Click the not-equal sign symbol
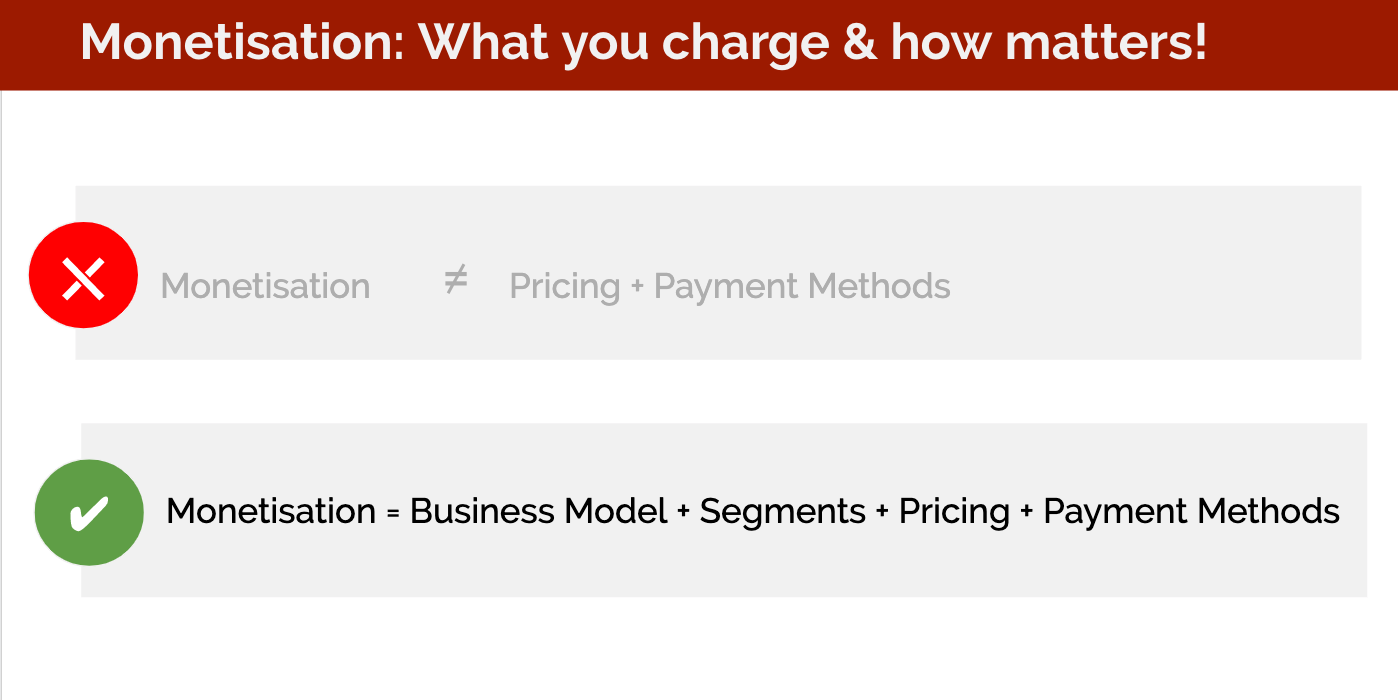 tap(455, 282)
